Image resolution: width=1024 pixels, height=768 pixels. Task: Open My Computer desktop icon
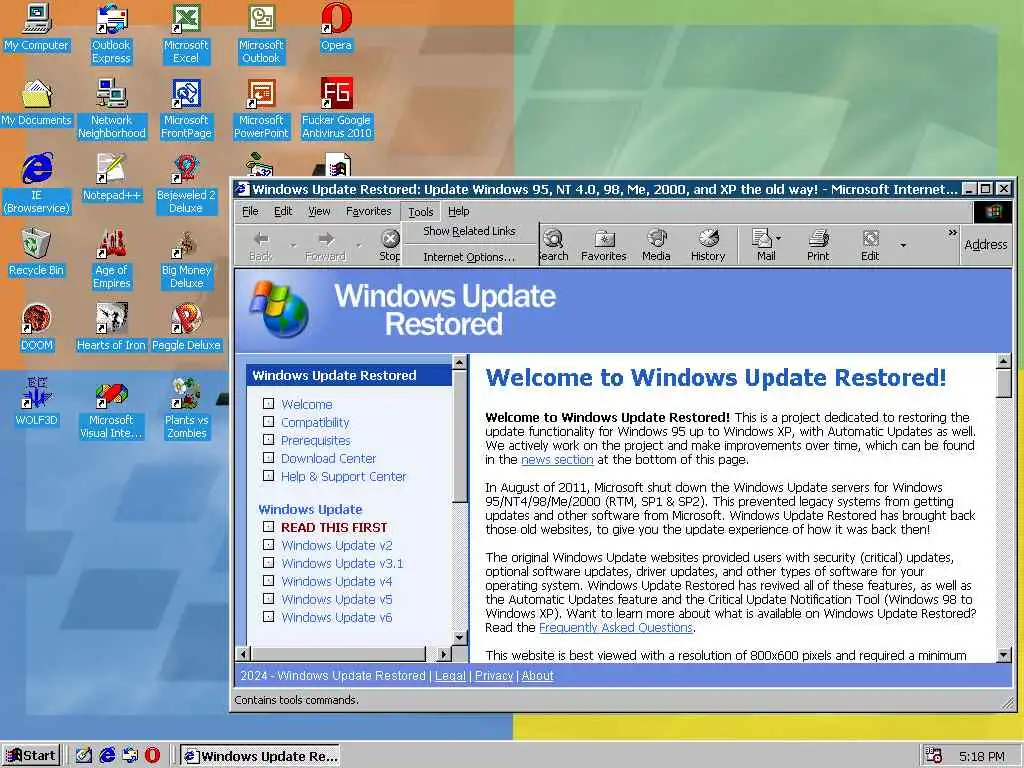[37, 27]
